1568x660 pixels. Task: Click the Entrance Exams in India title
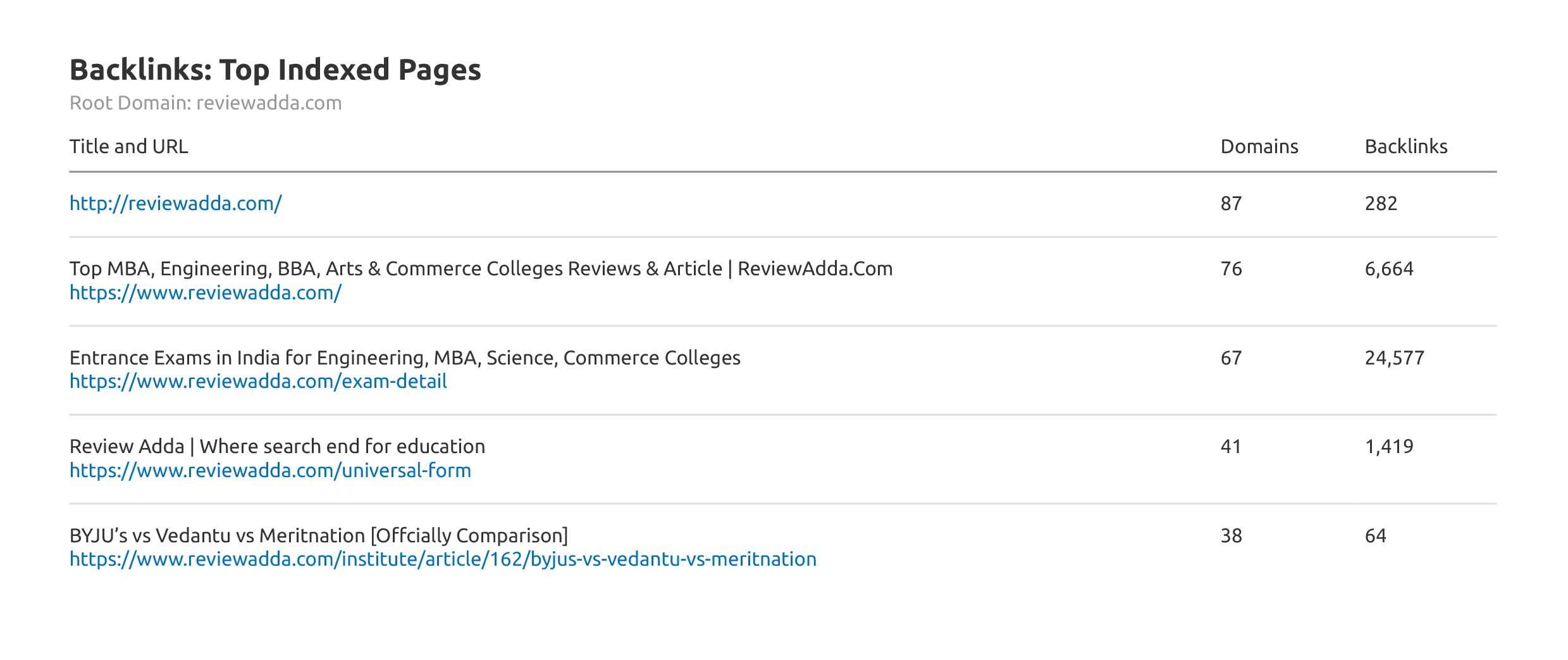pos(405,358)
